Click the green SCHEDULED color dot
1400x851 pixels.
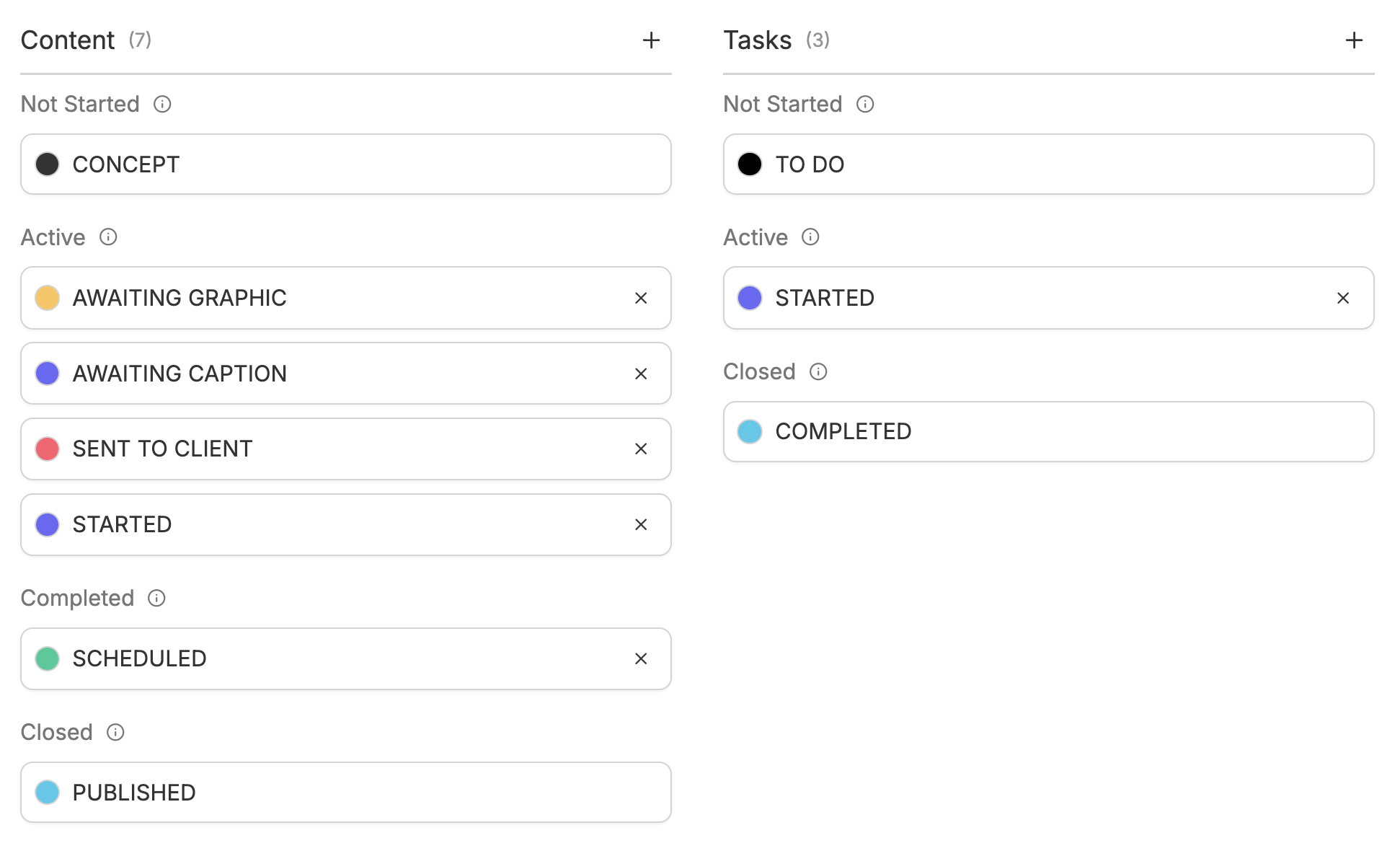coord(48,658)
